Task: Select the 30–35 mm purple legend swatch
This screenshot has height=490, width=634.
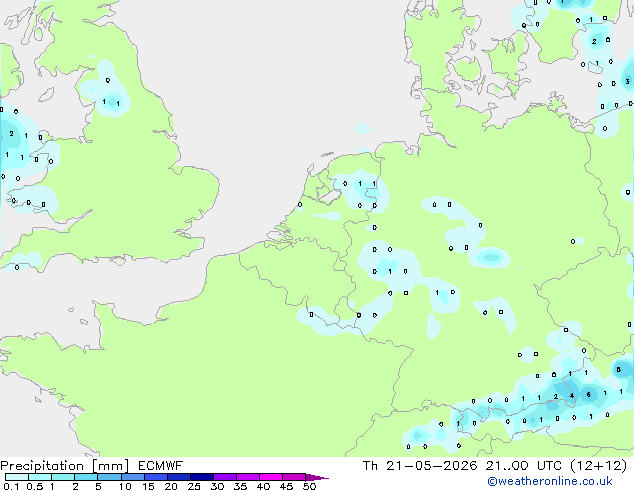Action: pyautogui.click(x=225, y=477)
